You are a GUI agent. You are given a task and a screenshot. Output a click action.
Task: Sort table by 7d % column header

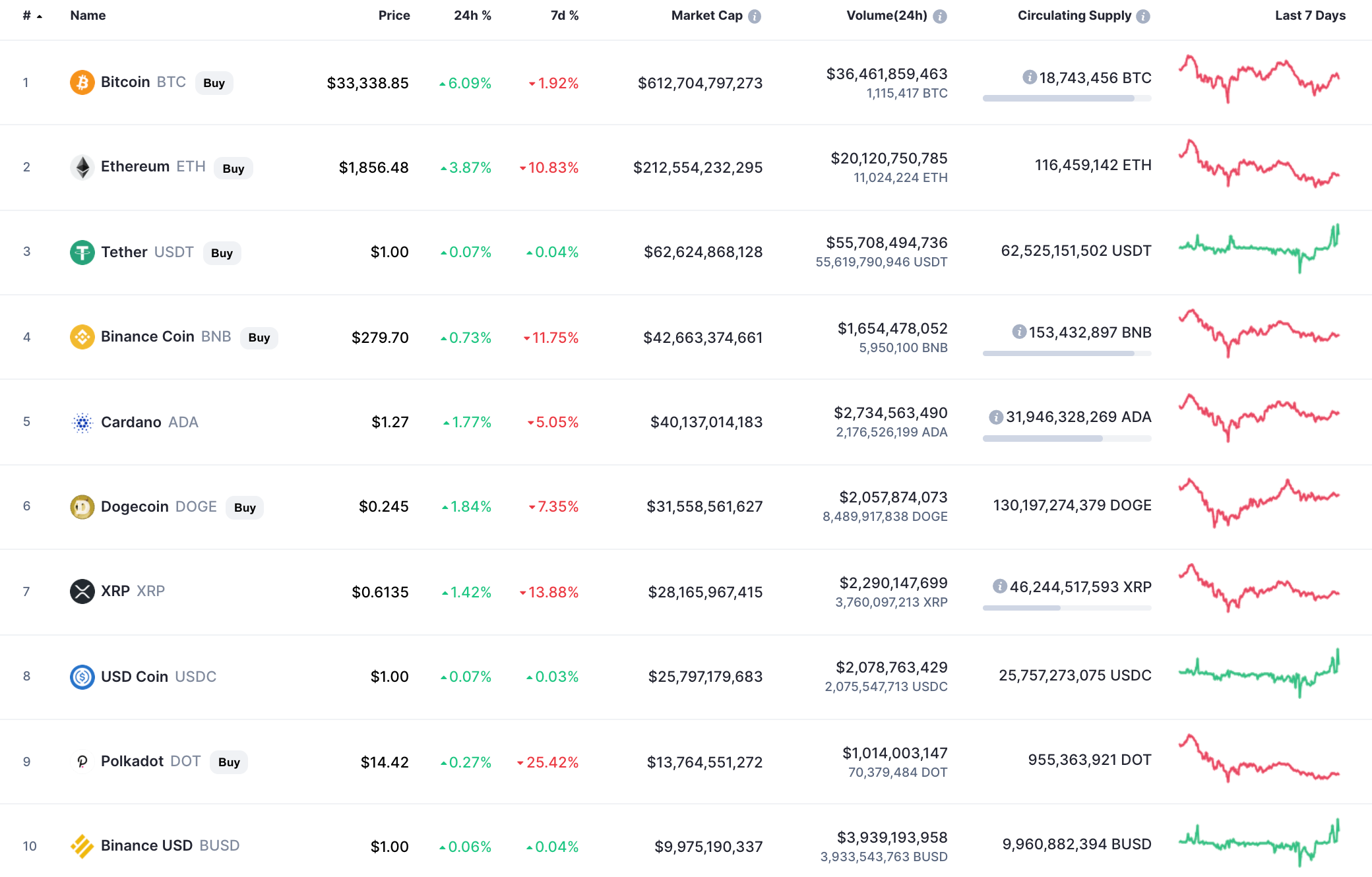pos(564,16)
